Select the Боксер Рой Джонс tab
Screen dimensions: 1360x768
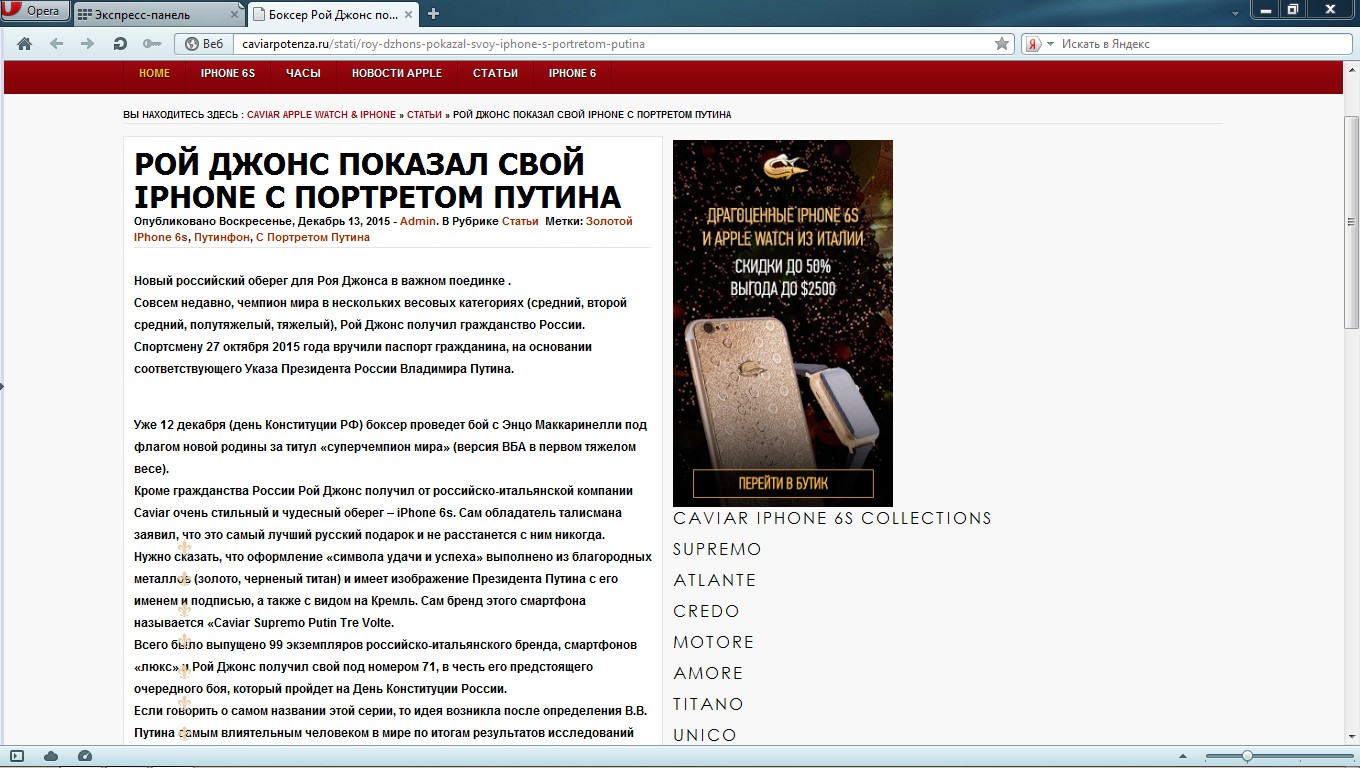(x=334, y=14)
